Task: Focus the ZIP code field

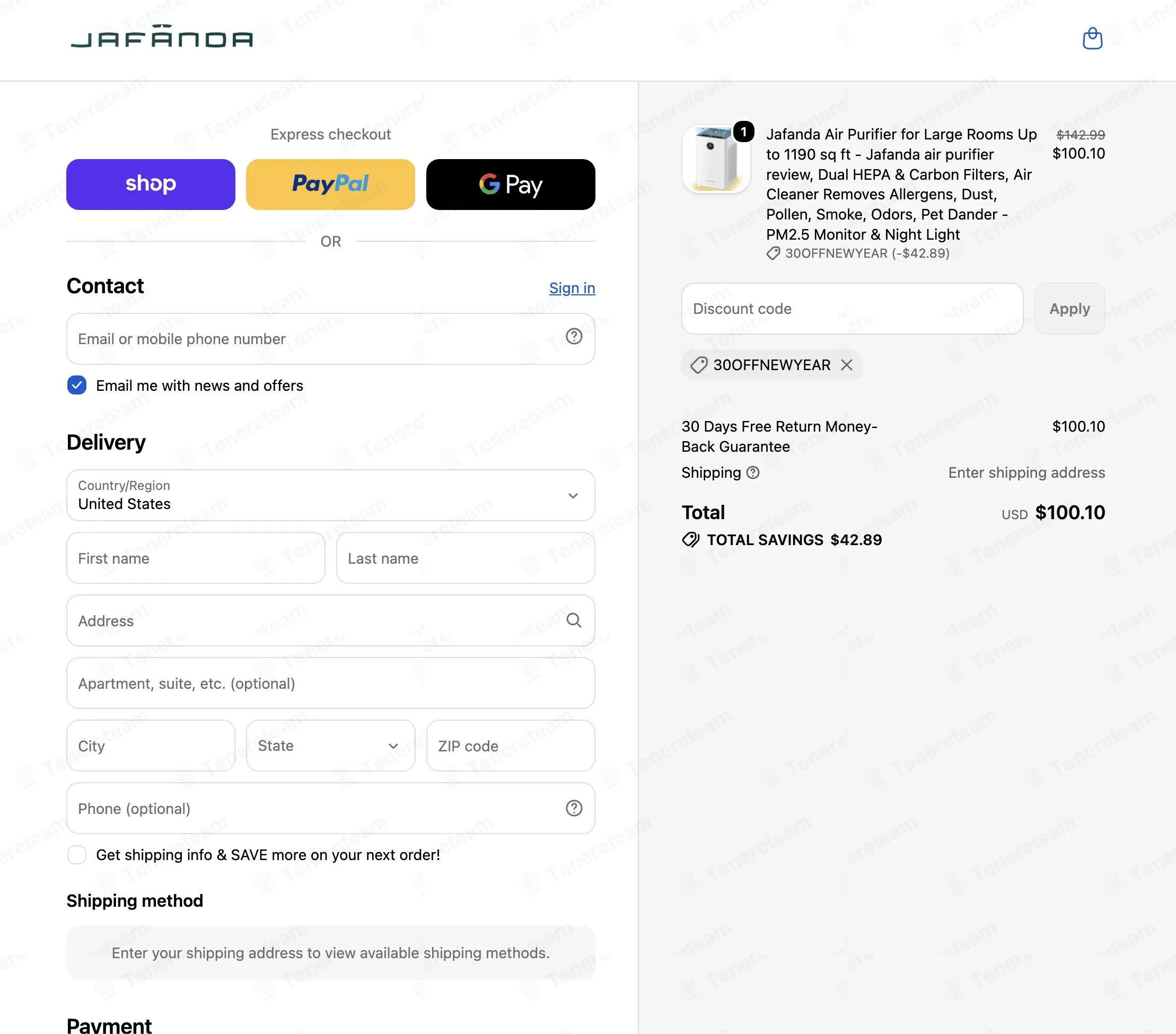Action: (511, 745)
